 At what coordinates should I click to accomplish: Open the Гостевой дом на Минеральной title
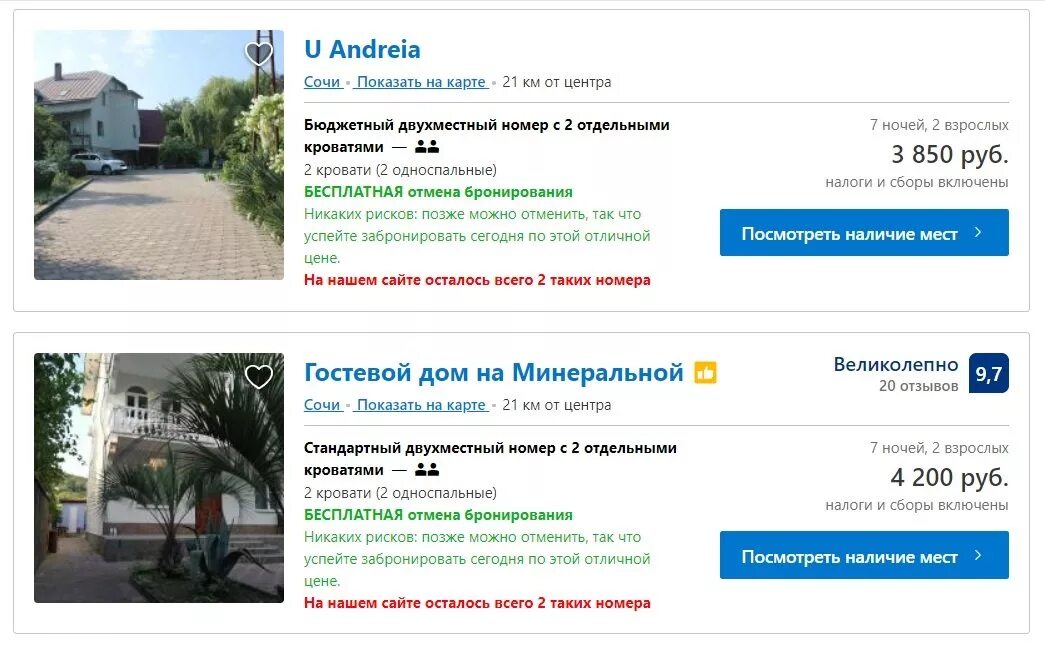(494, 372)
